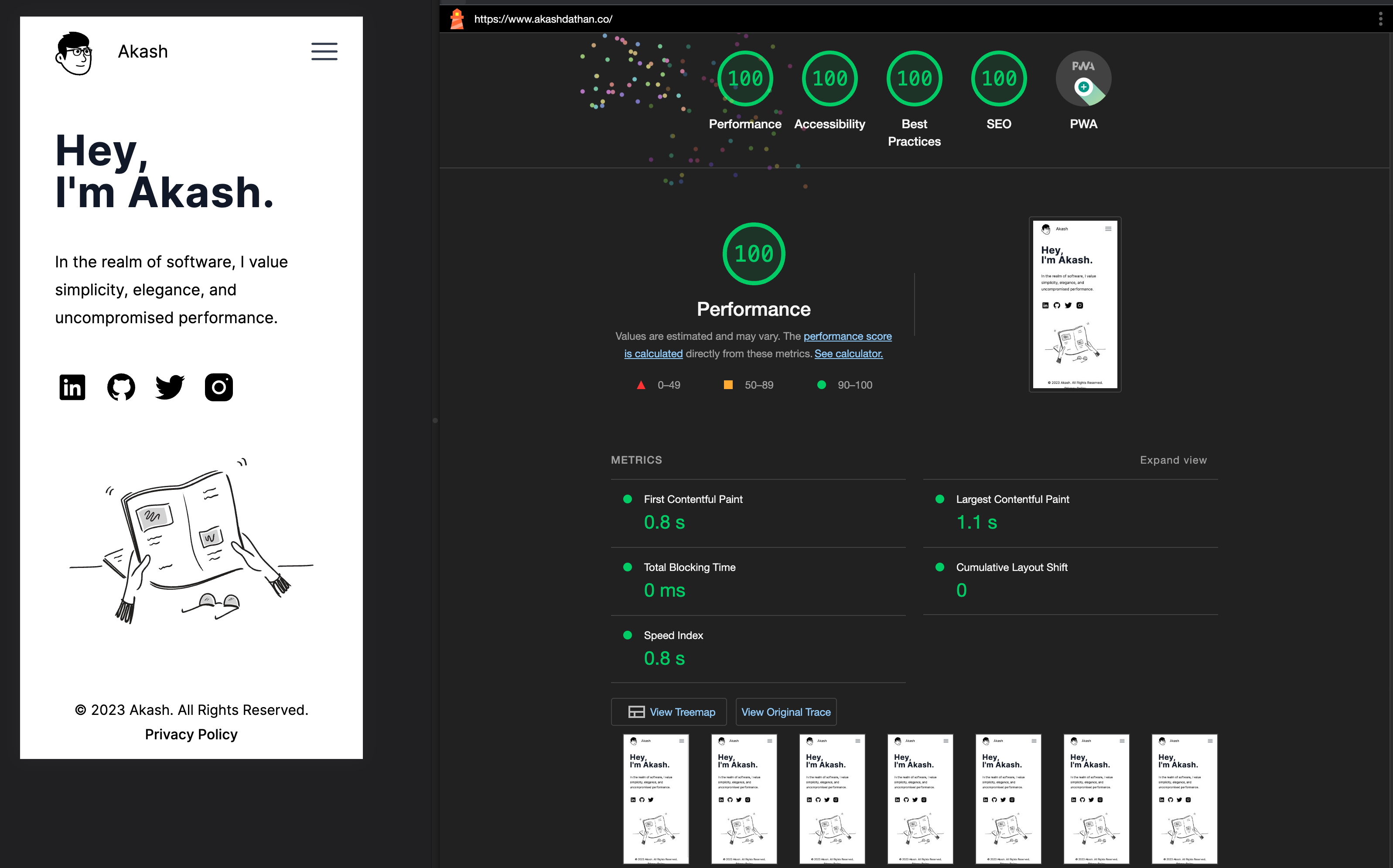Click the Akash avatar logo
1393x868 pixels.
coord(74,53)
